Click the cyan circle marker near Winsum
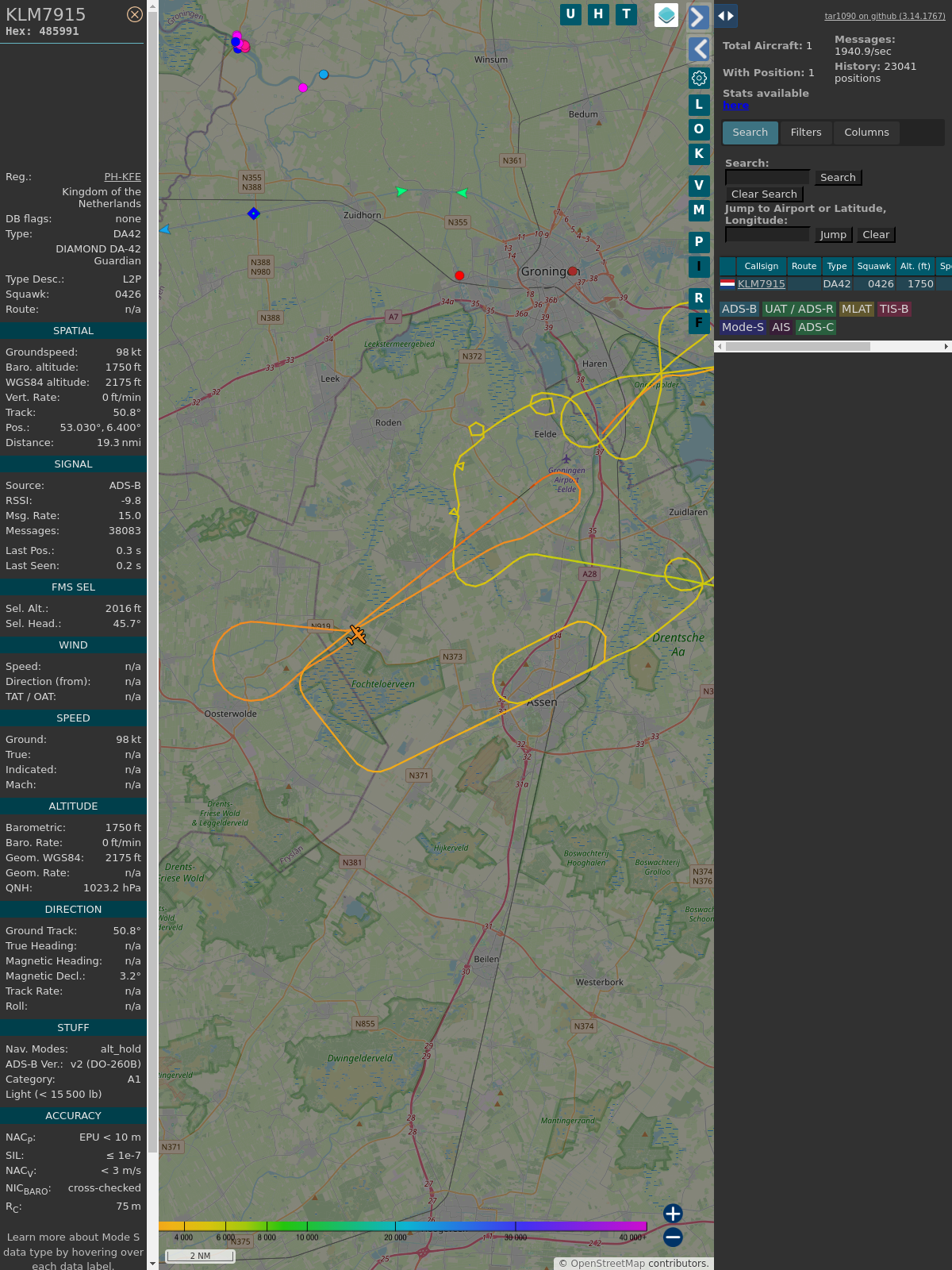 click(x=324, y=75)
